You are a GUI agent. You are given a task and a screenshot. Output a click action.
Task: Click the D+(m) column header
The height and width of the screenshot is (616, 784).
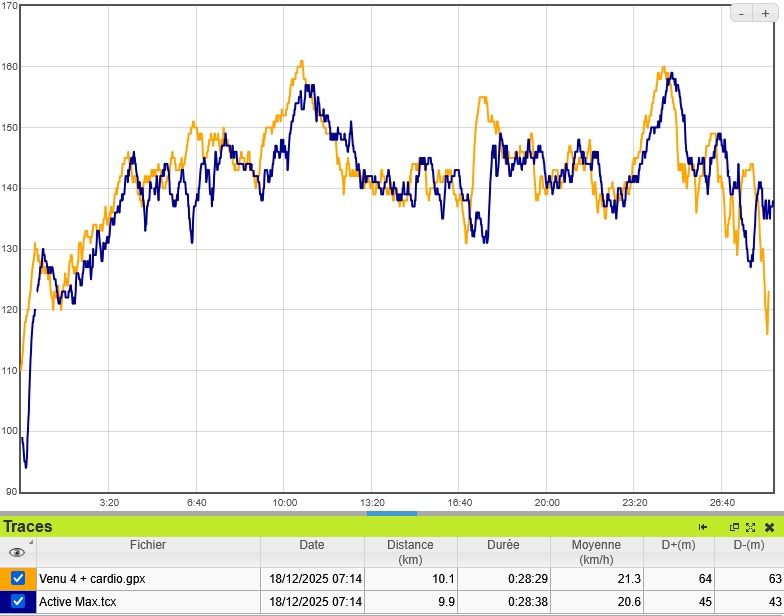point(679,545)
